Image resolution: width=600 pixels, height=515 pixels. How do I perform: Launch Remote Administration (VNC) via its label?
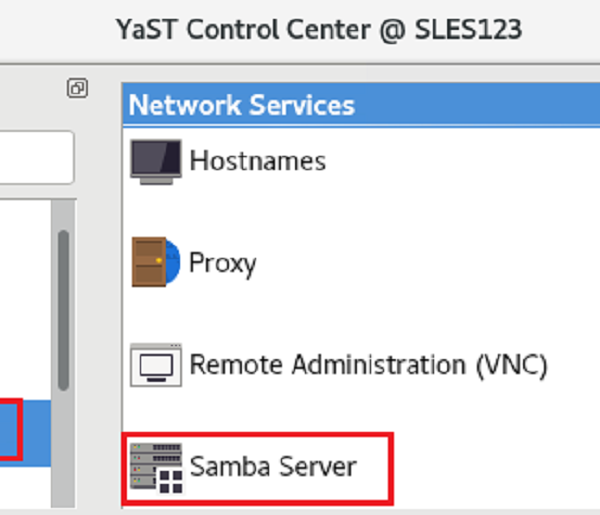[x=368, y=365]
